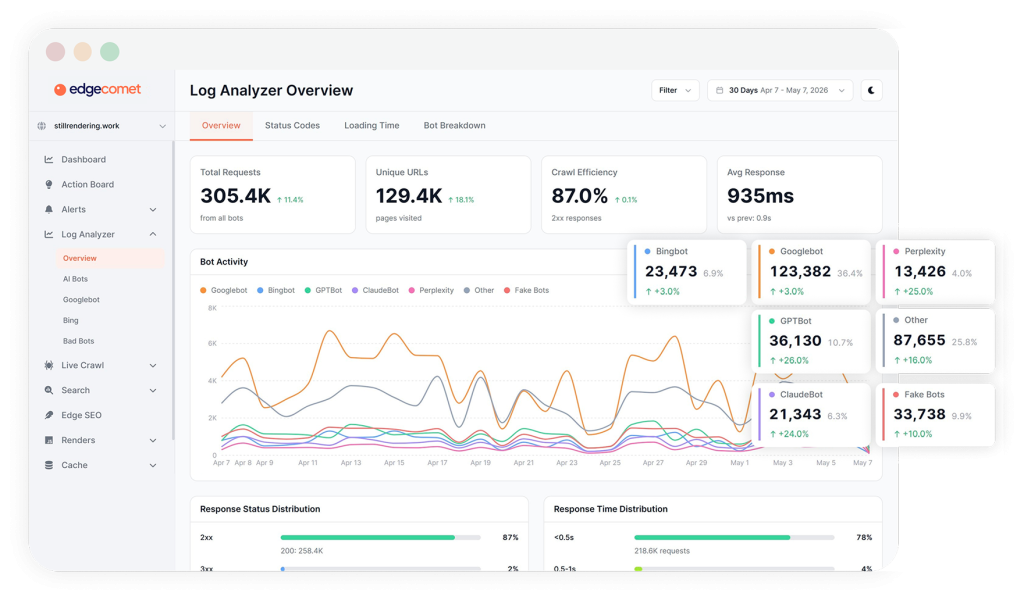
Task: Open the Filter dropdown
Action: click(x=675, y=90)
